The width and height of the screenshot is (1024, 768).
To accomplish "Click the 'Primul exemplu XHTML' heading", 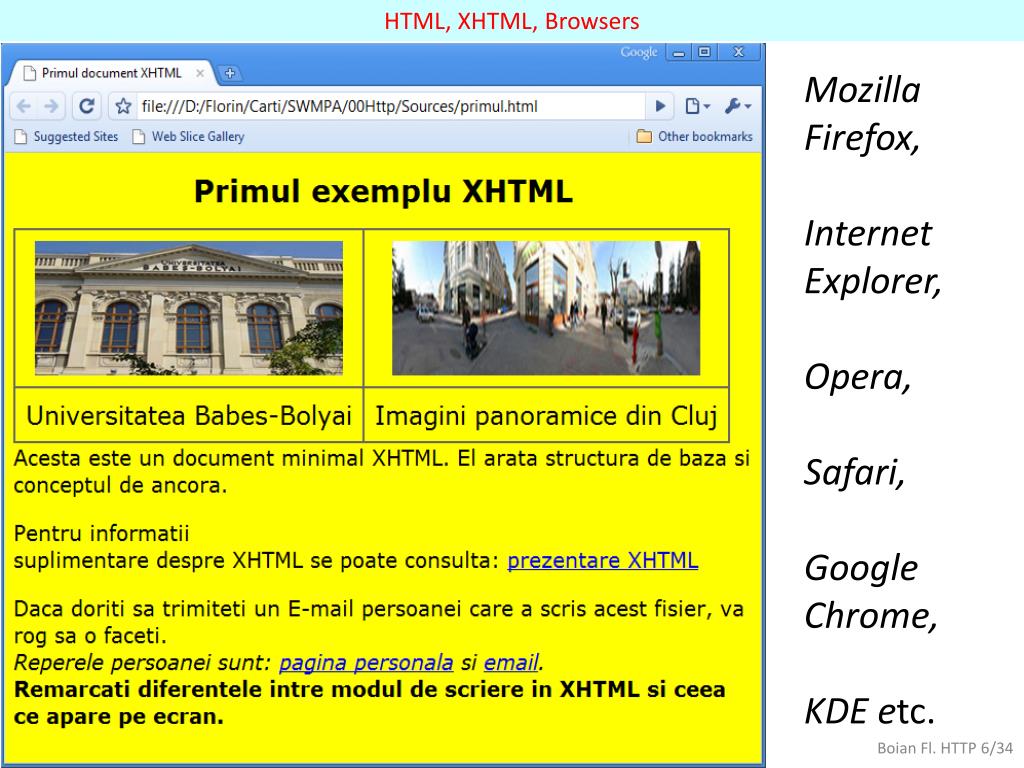I will pyautogui.click(x=383, y=191).
